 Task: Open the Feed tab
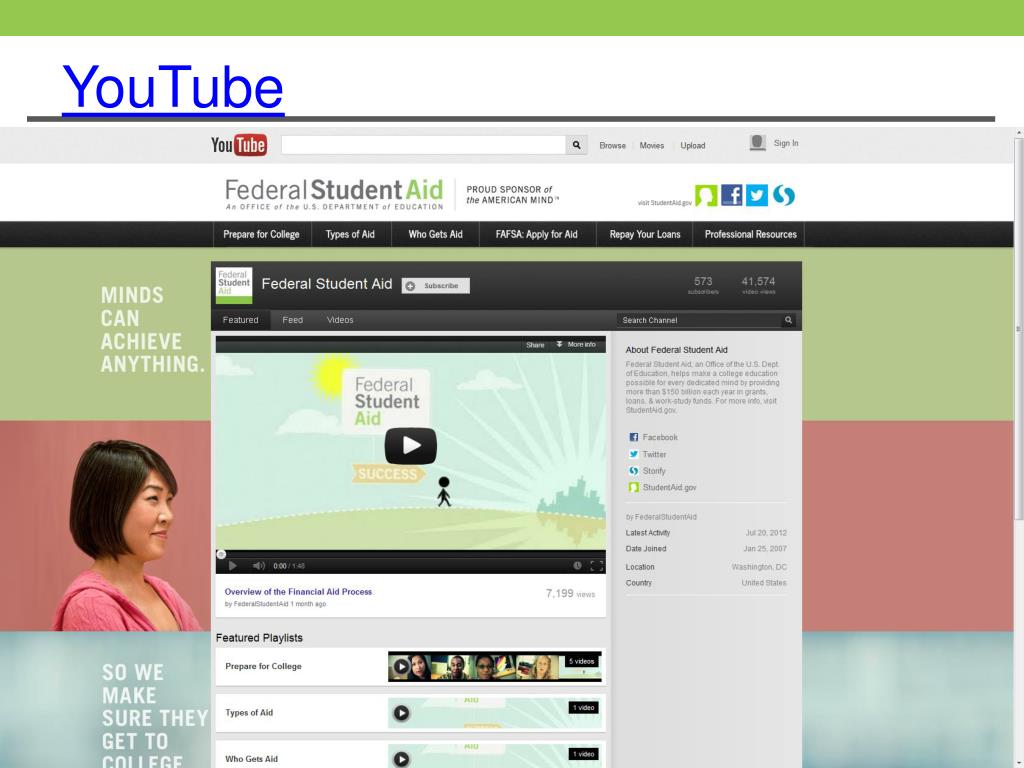pyautogui.click(x=293, y=320)
